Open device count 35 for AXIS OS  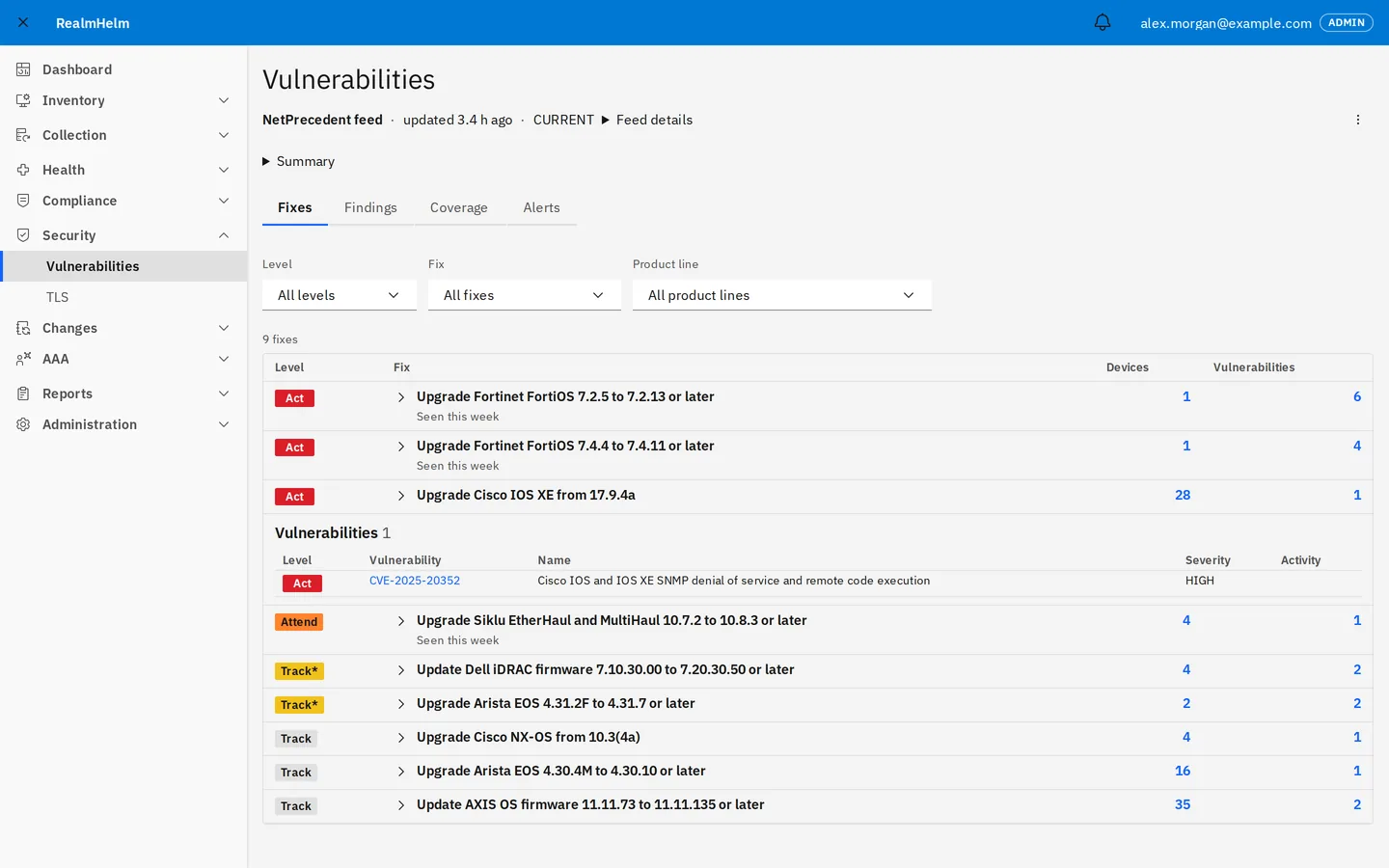(x=1183, y=804)
